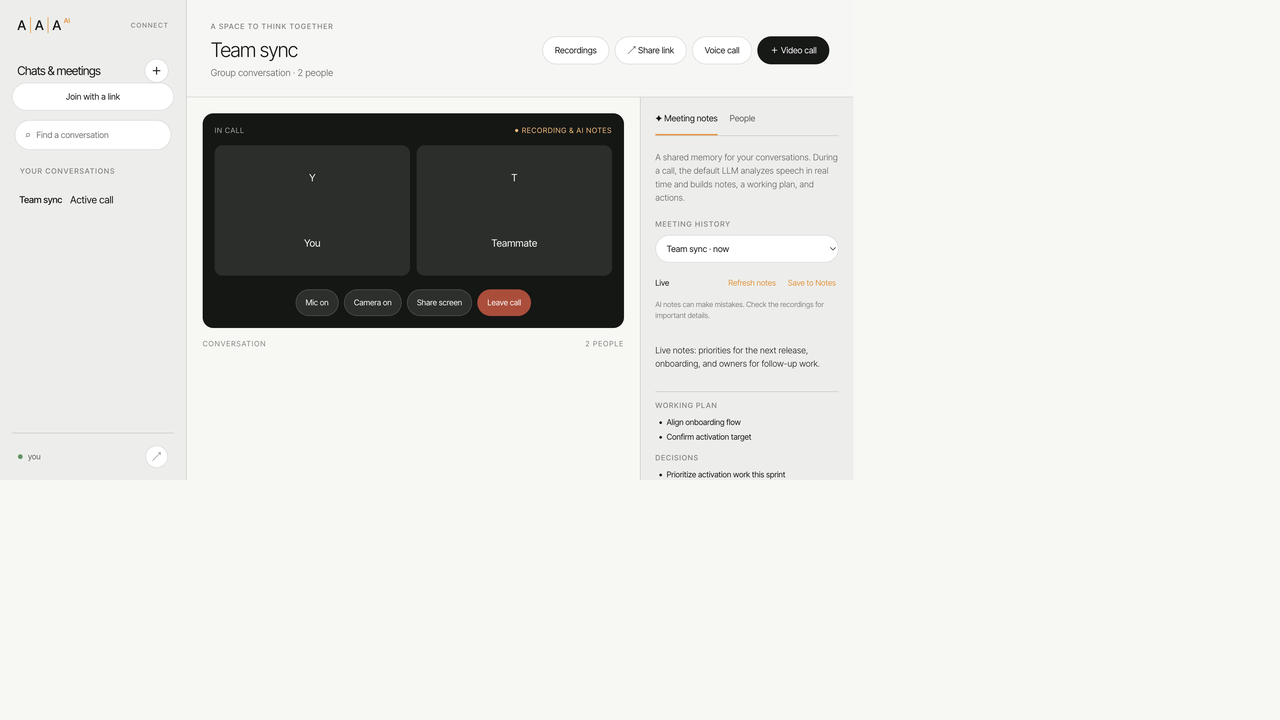Open the Connect menu item
This screenshot has width=1280, height=720.
pyautogui.click(x=149, y=26)
